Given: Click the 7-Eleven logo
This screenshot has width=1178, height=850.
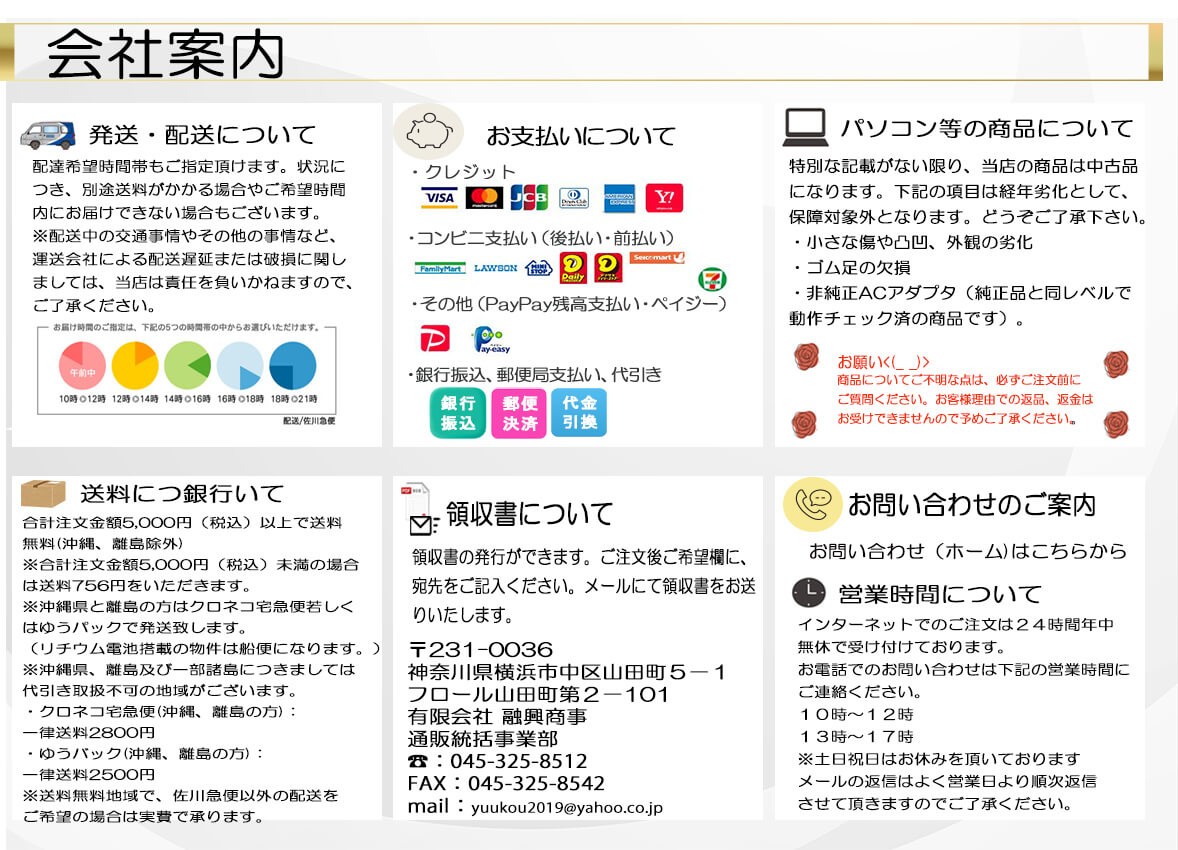Looking at the screenshot, I should [x=711, y=280].
